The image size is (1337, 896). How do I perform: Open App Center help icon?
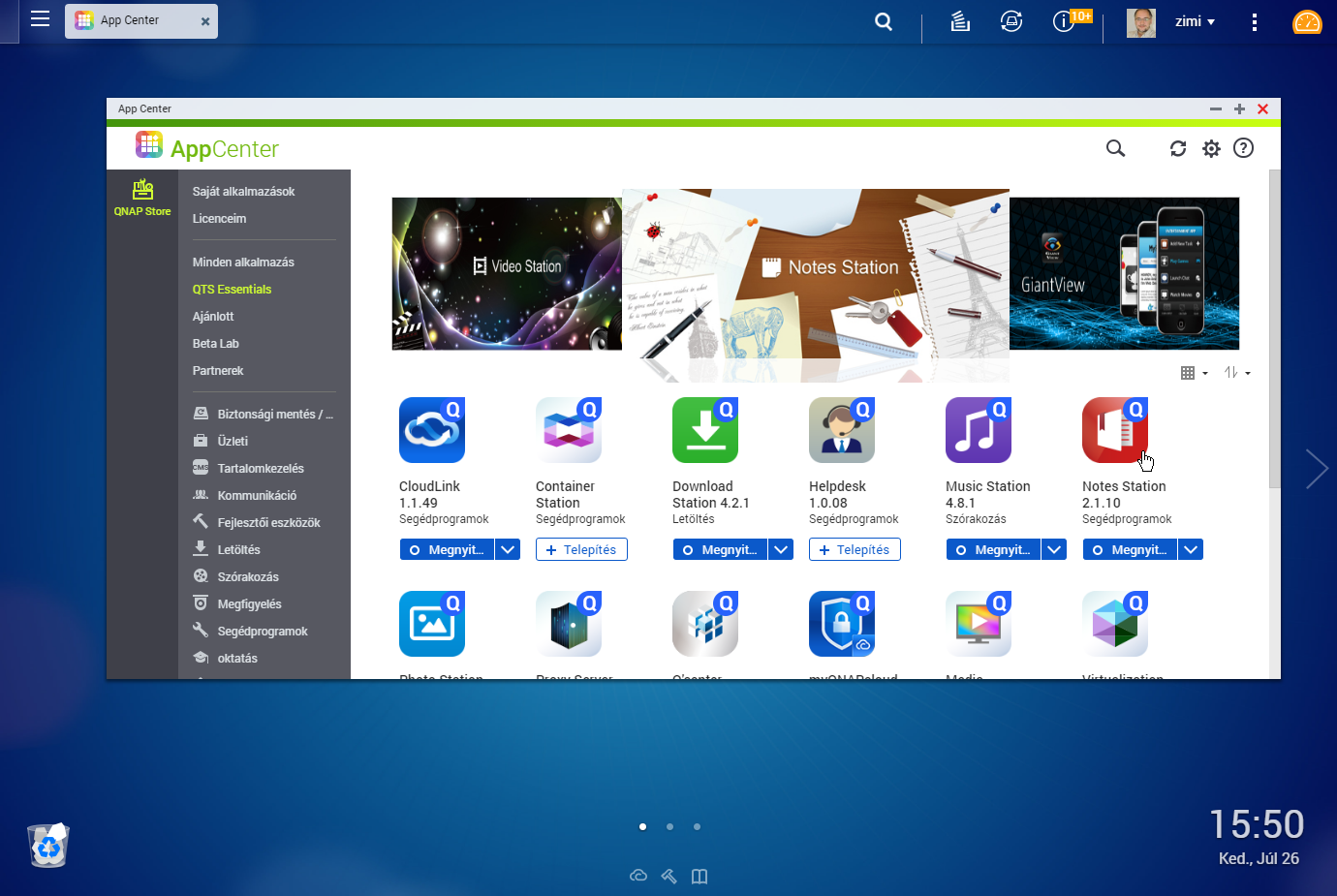(x=1243, y=148)
